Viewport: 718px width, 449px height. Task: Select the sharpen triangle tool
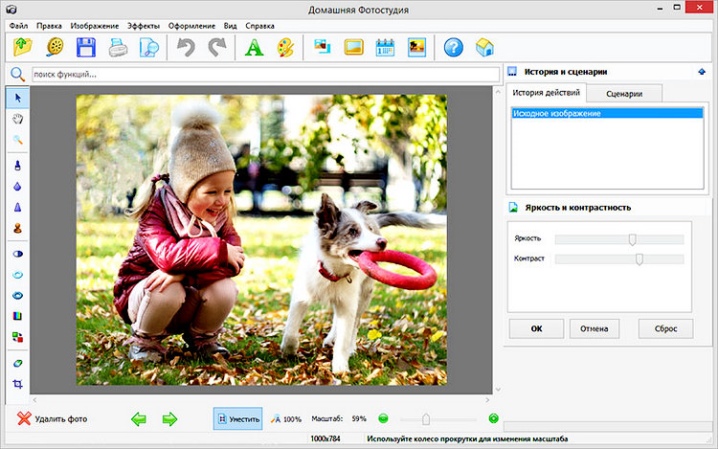click(x=18, y=207)
